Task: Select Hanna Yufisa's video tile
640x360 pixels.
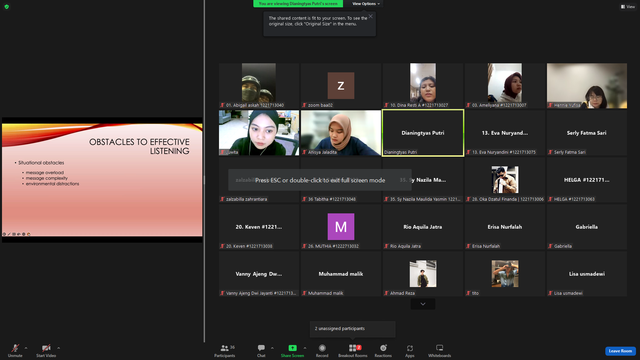Action: [x=587, y=86]
